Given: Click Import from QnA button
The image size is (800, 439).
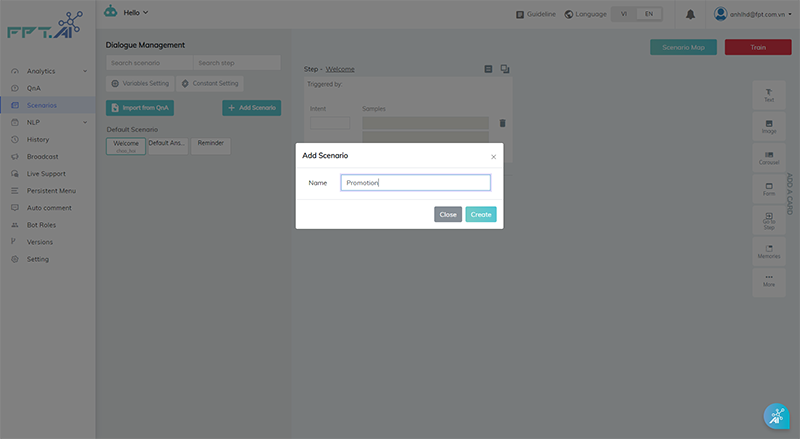Looking at the screenshot, I should [x=140, y=108].
